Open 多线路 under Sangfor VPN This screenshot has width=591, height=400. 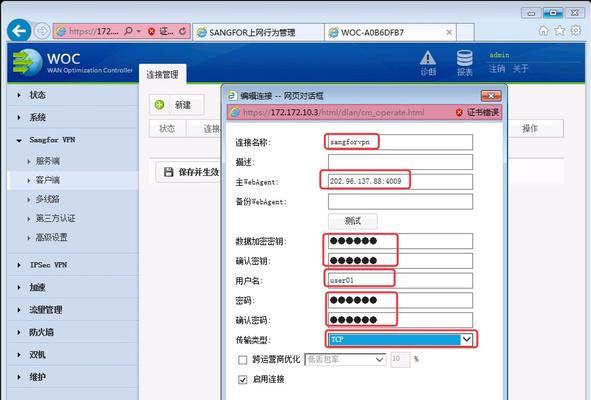pos(47,199)
